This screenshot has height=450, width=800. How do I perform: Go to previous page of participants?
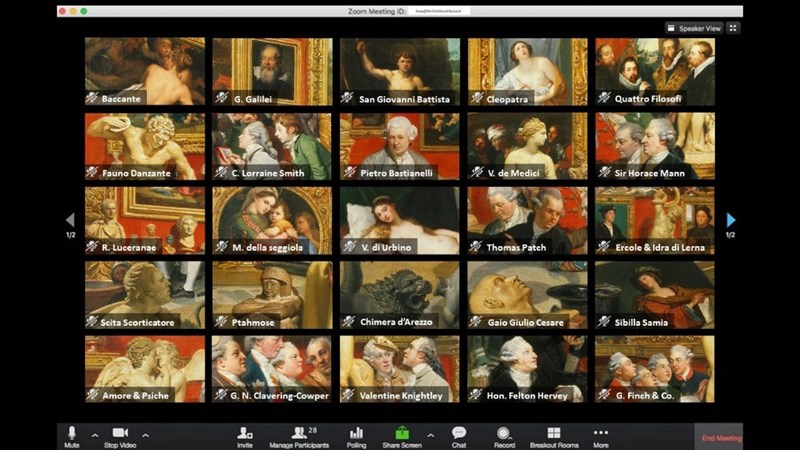point(70,220)
